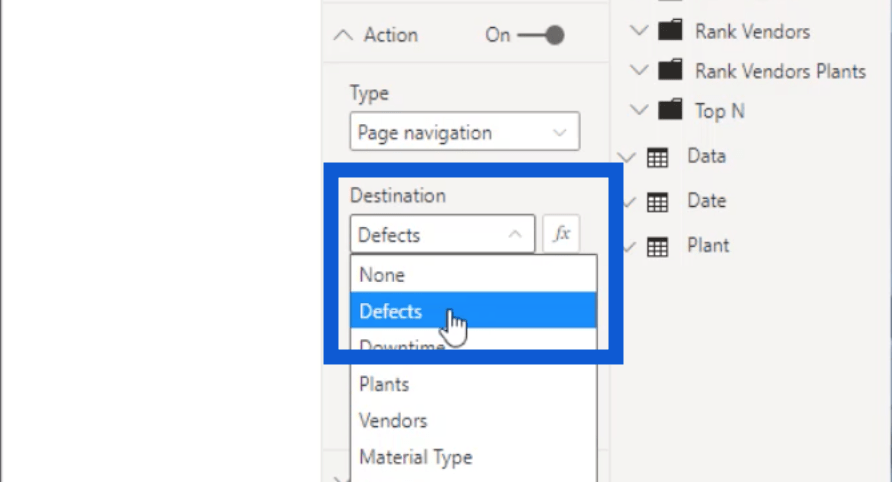Click the fx conditional formatting button
The width and height of the screenshot is (892, 482).
pyautogui.click(x=561, y=233)
